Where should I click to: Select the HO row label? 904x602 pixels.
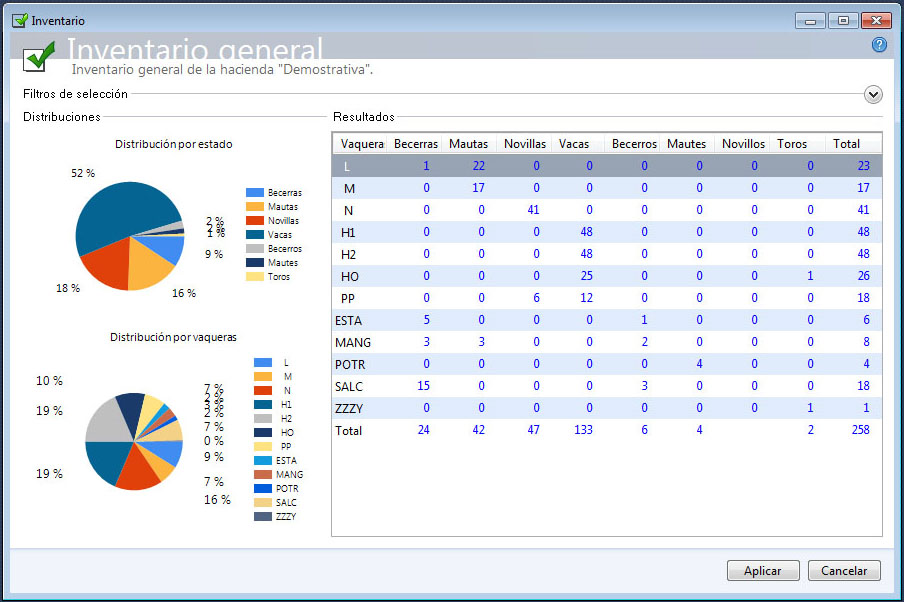(x=349, y=276)
